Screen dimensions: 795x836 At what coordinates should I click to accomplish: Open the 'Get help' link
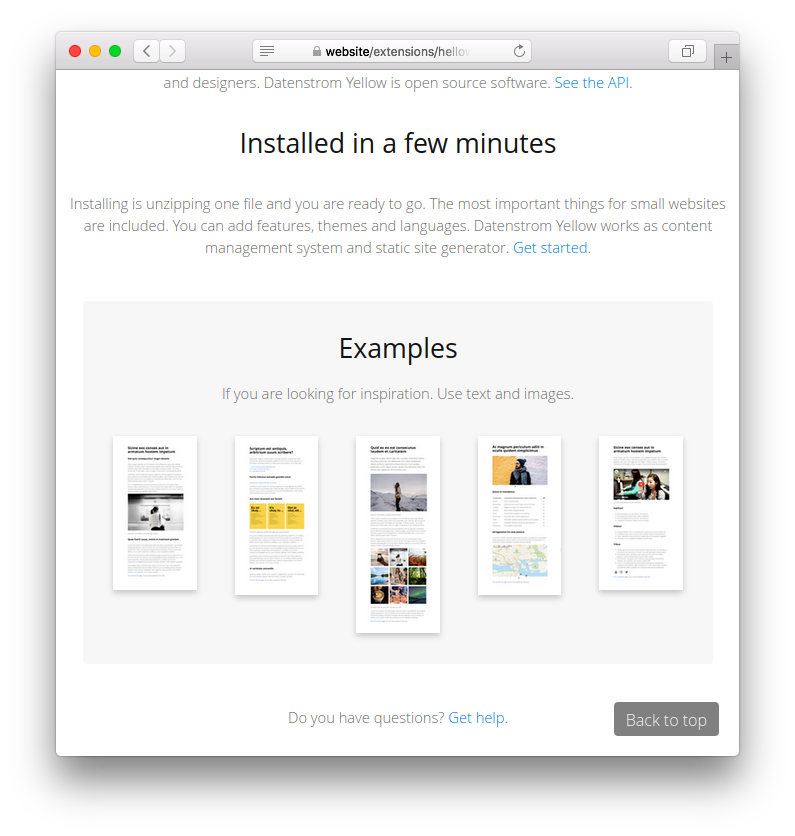[477, 718]
